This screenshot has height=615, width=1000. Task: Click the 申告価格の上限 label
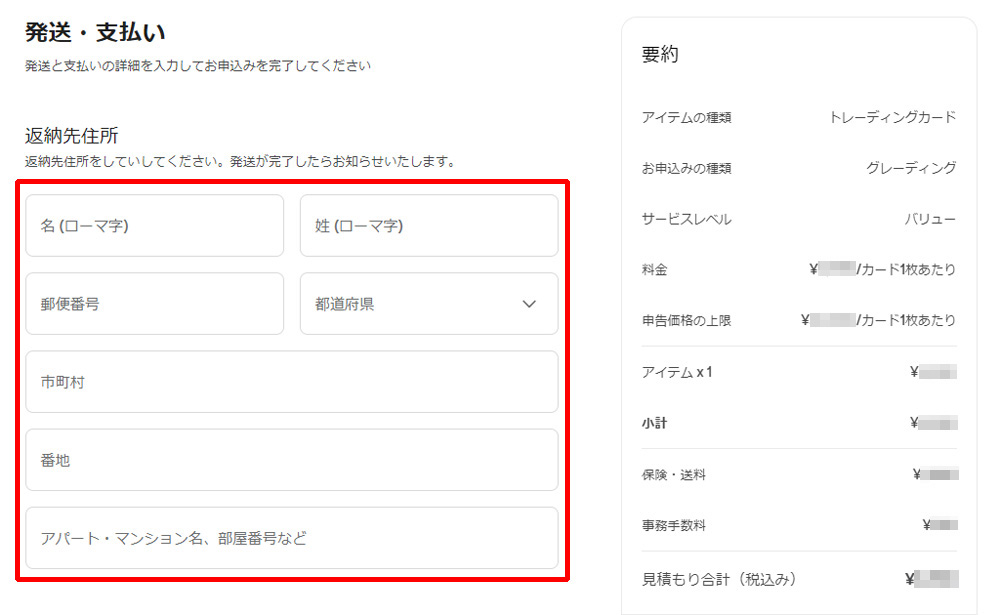pyautogui.click(x=686, y=320)
